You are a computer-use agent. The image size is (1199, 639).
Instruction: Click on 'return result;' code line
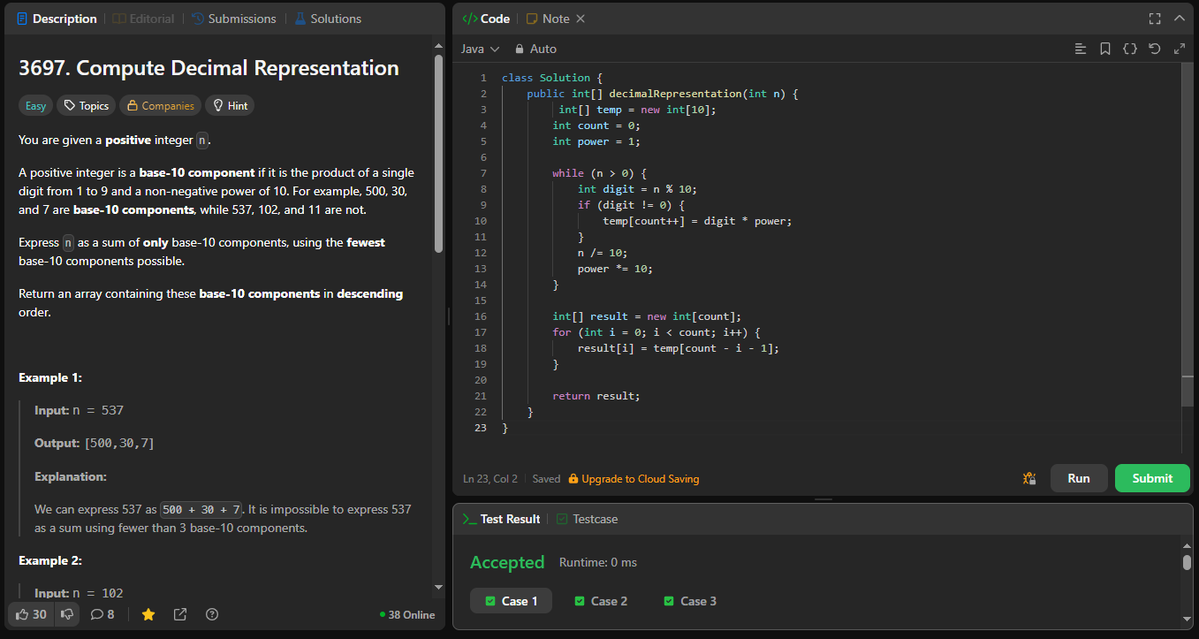pyautogui.click(x=596, y=396)
